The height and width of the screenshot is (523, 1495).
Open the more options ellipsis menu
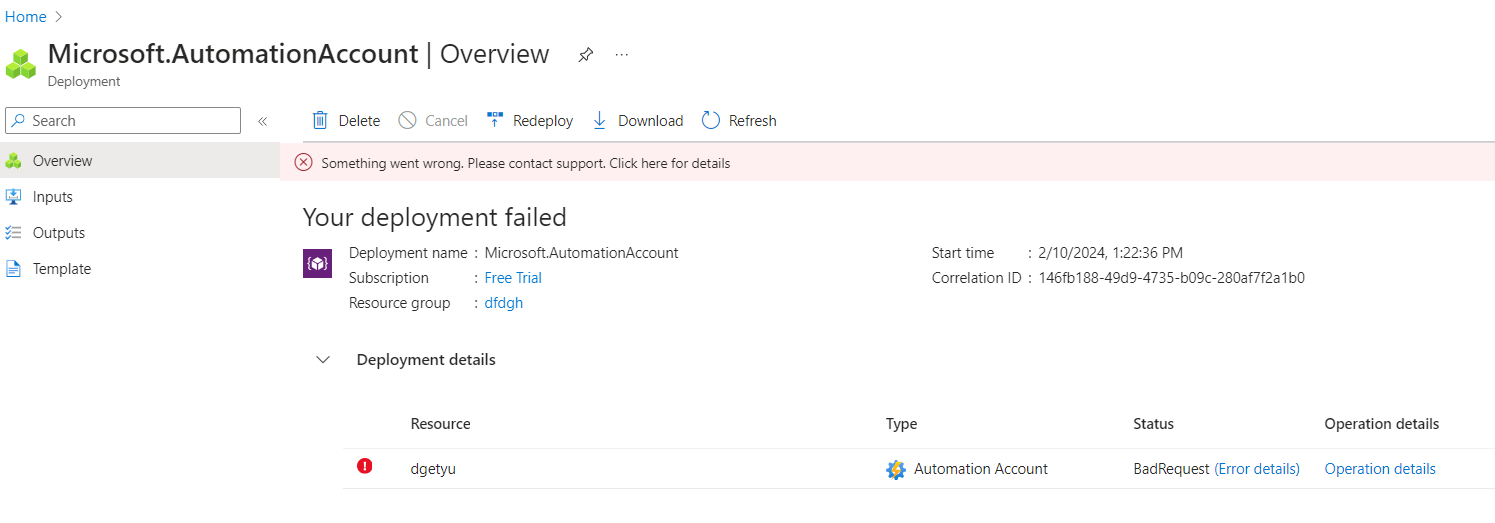pos(622,55)
